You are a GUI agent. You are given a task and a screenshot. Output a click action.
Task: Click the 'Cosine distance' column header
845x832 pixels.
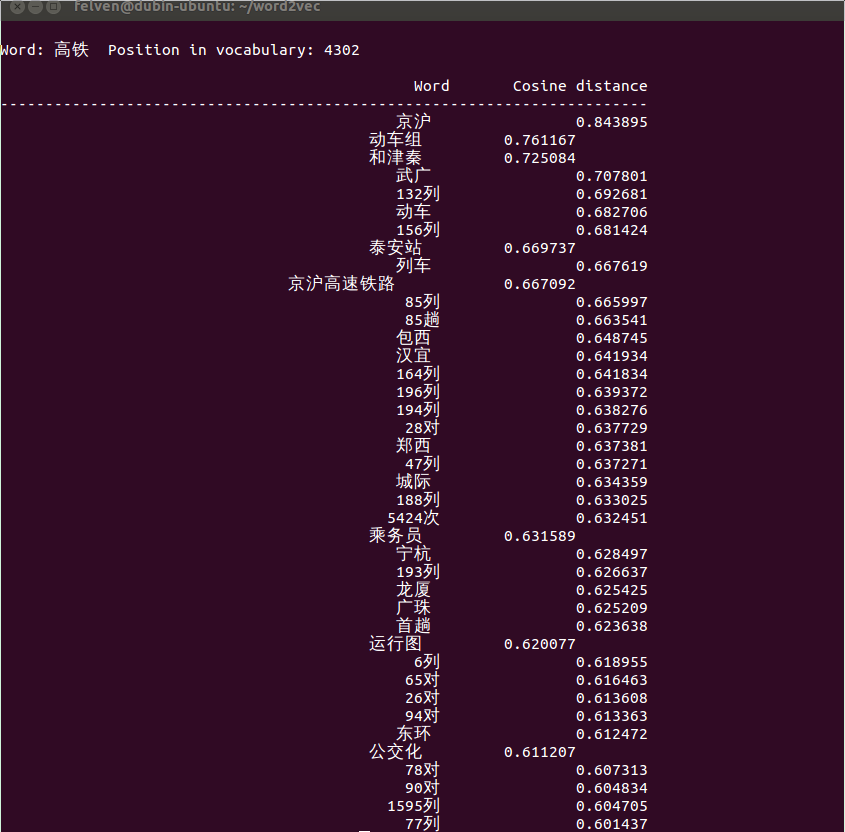point(580,86)
